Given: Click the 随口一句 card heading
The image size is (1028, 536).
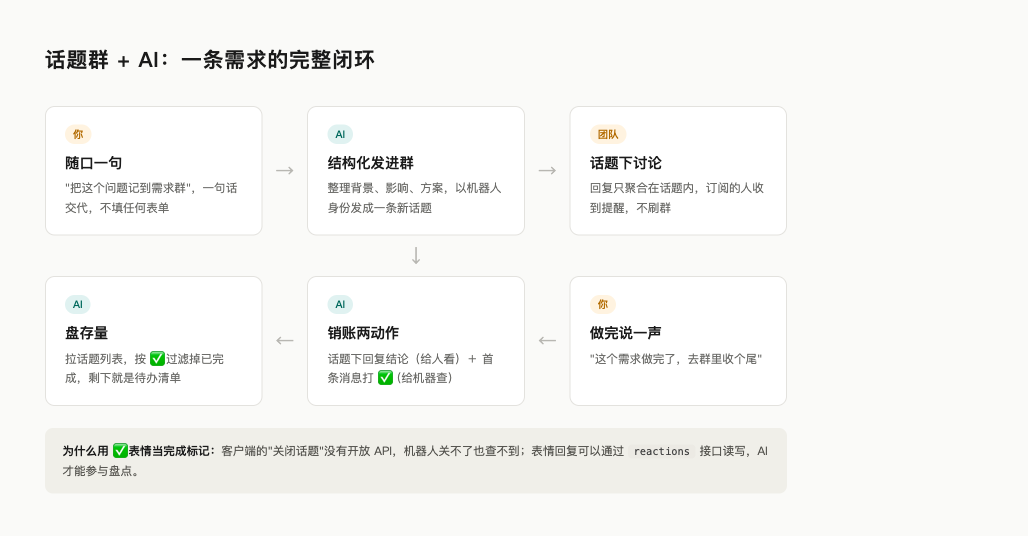Looking at the screenshot, I should coord(93,163).
